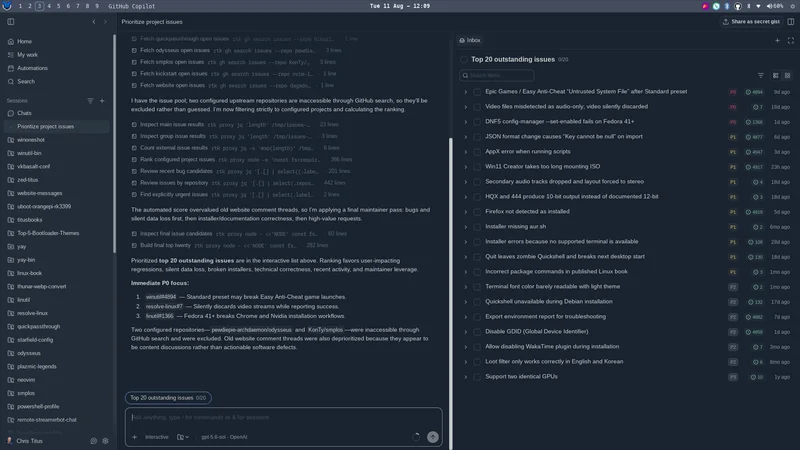This screenshot has height=450, width=800.
Task: Check Disable GDID issue
Action: pos(477,332)
